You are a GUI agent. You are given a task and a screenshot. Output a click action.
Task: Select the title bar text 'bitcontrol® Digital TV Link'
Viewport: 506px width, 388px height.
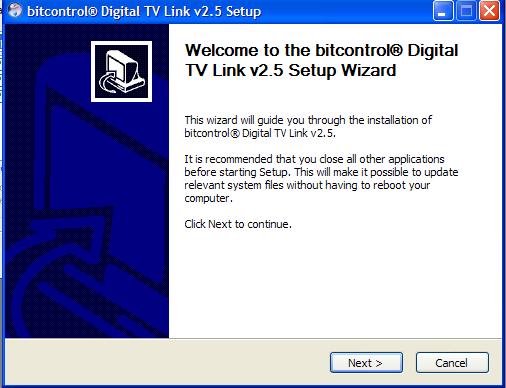click(x=109, y=12)
